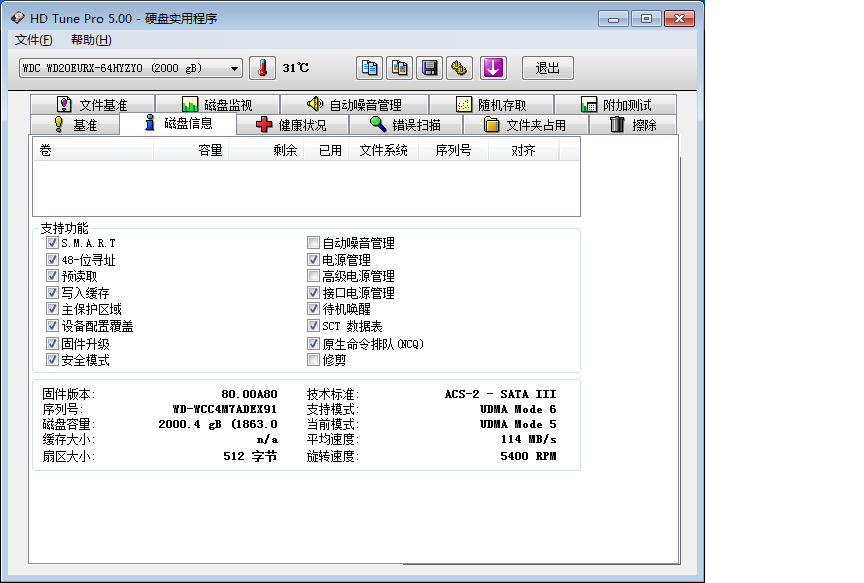Toggle the 接口电源管理 checkbox

click(x=314, y=293)
